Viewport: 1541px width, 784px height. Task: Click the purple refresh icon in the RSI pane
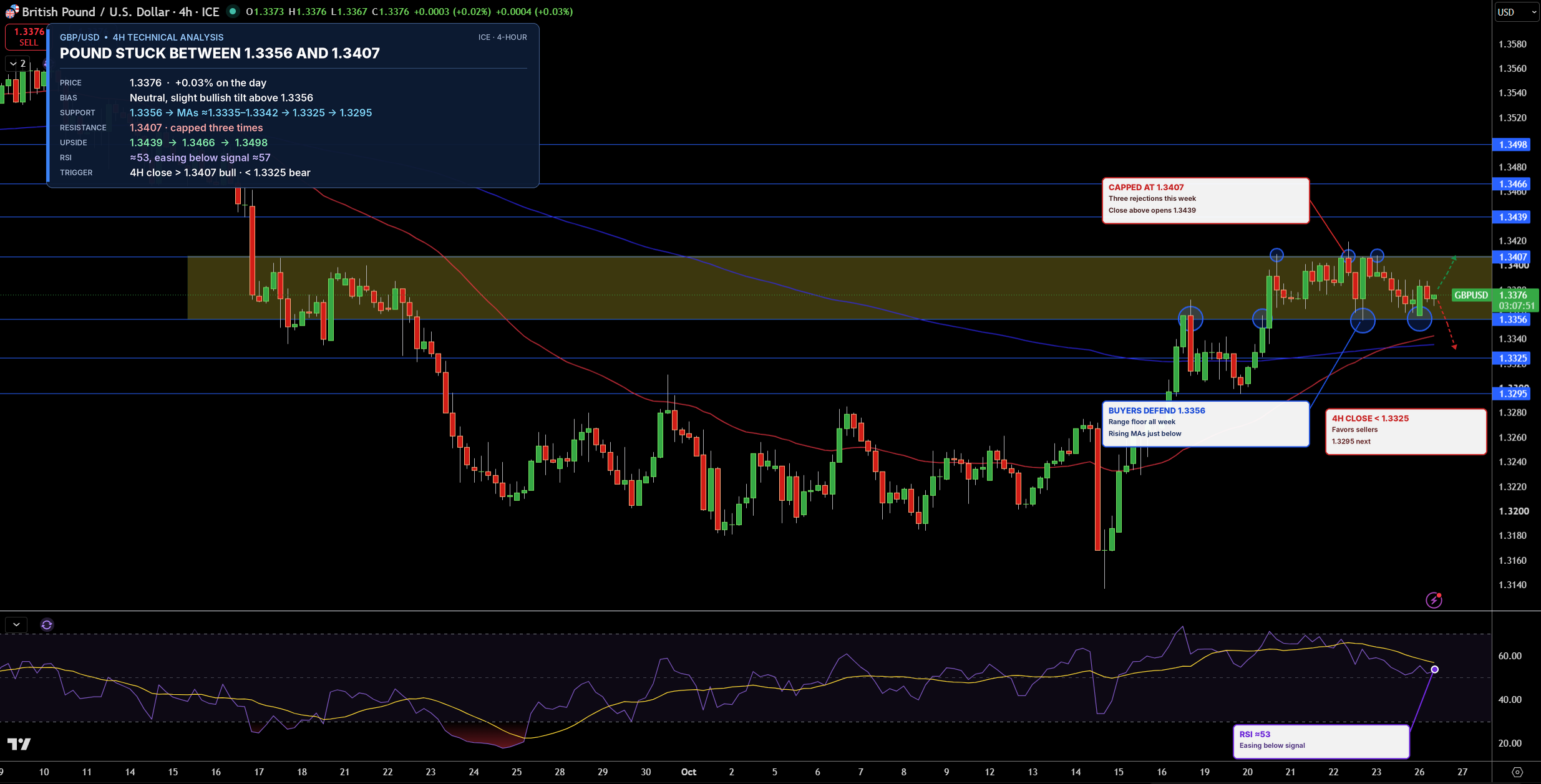(47, 624)
